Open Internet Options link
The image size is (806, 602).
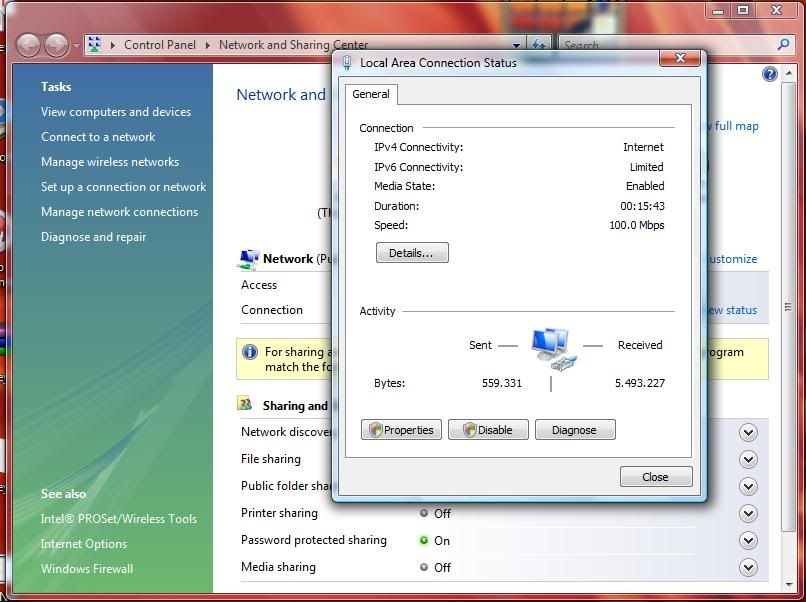click(84, 544)
